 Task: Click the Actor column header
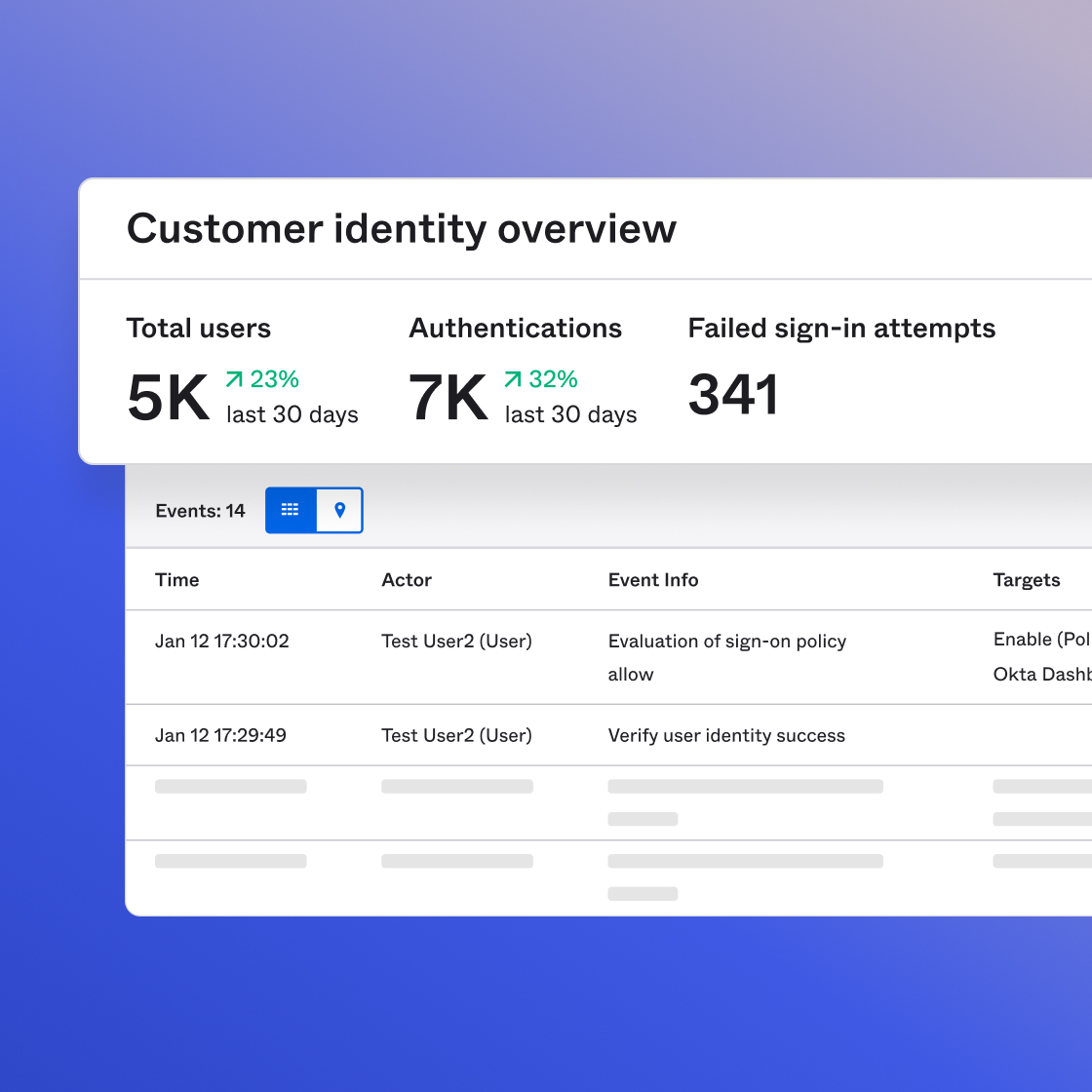pos(406,580)
